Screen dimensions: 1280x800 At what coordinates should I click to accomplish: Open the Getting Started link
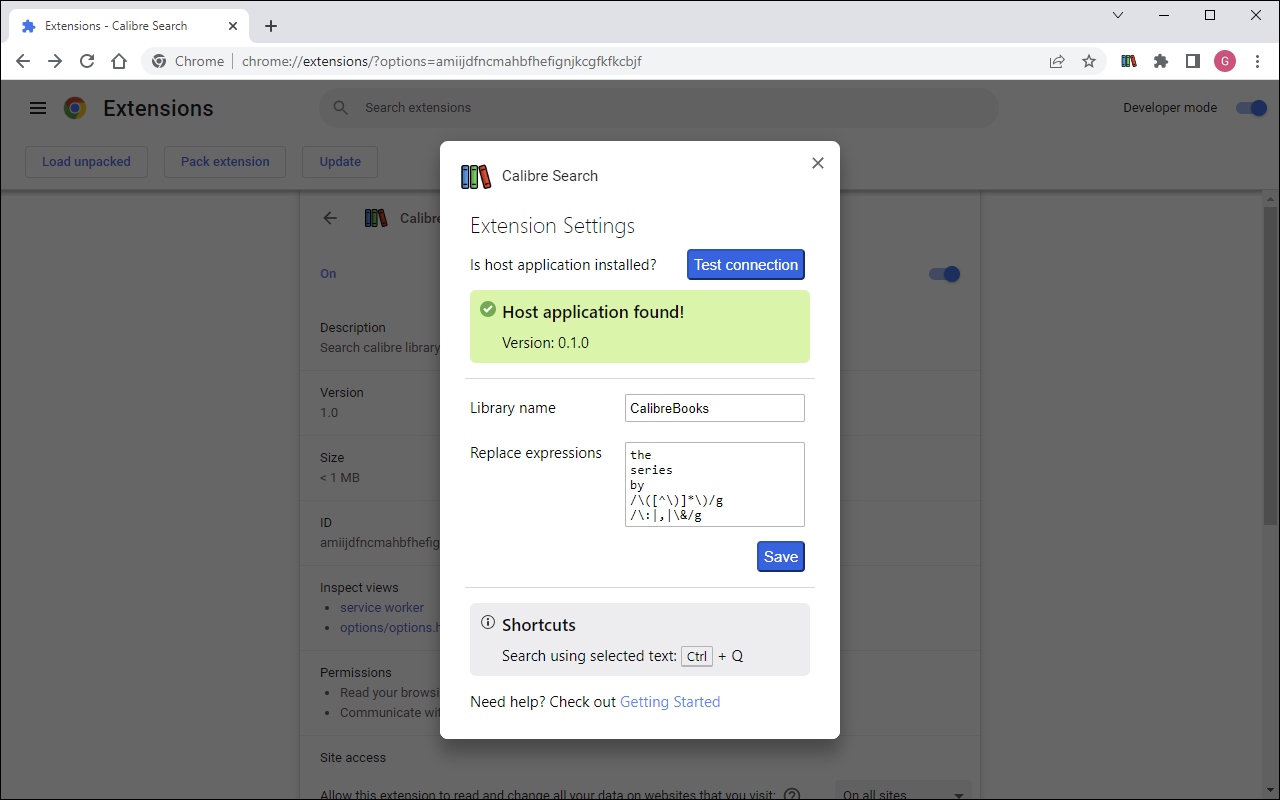point(670,702)
